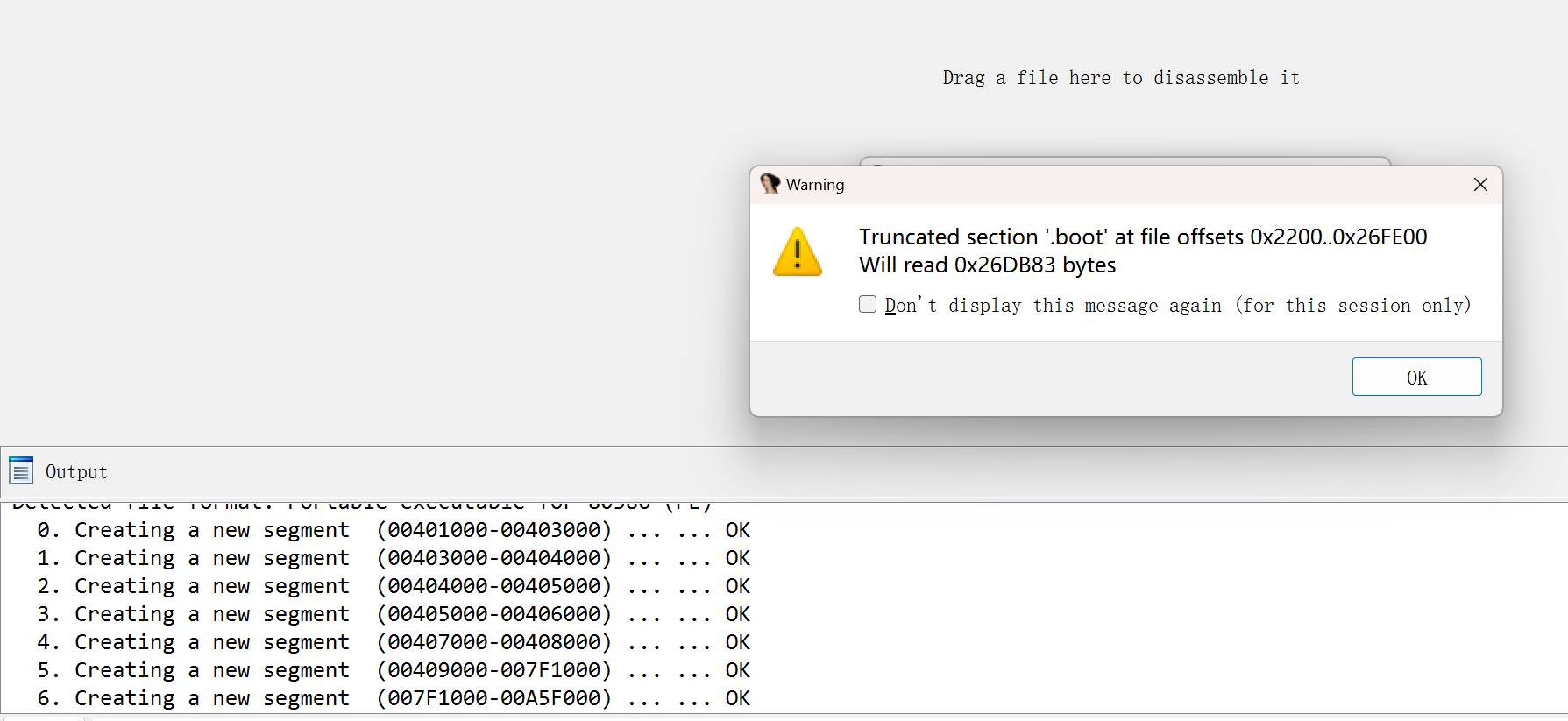Click the IDA icon in Warning title bar

(x=770, y=184)
